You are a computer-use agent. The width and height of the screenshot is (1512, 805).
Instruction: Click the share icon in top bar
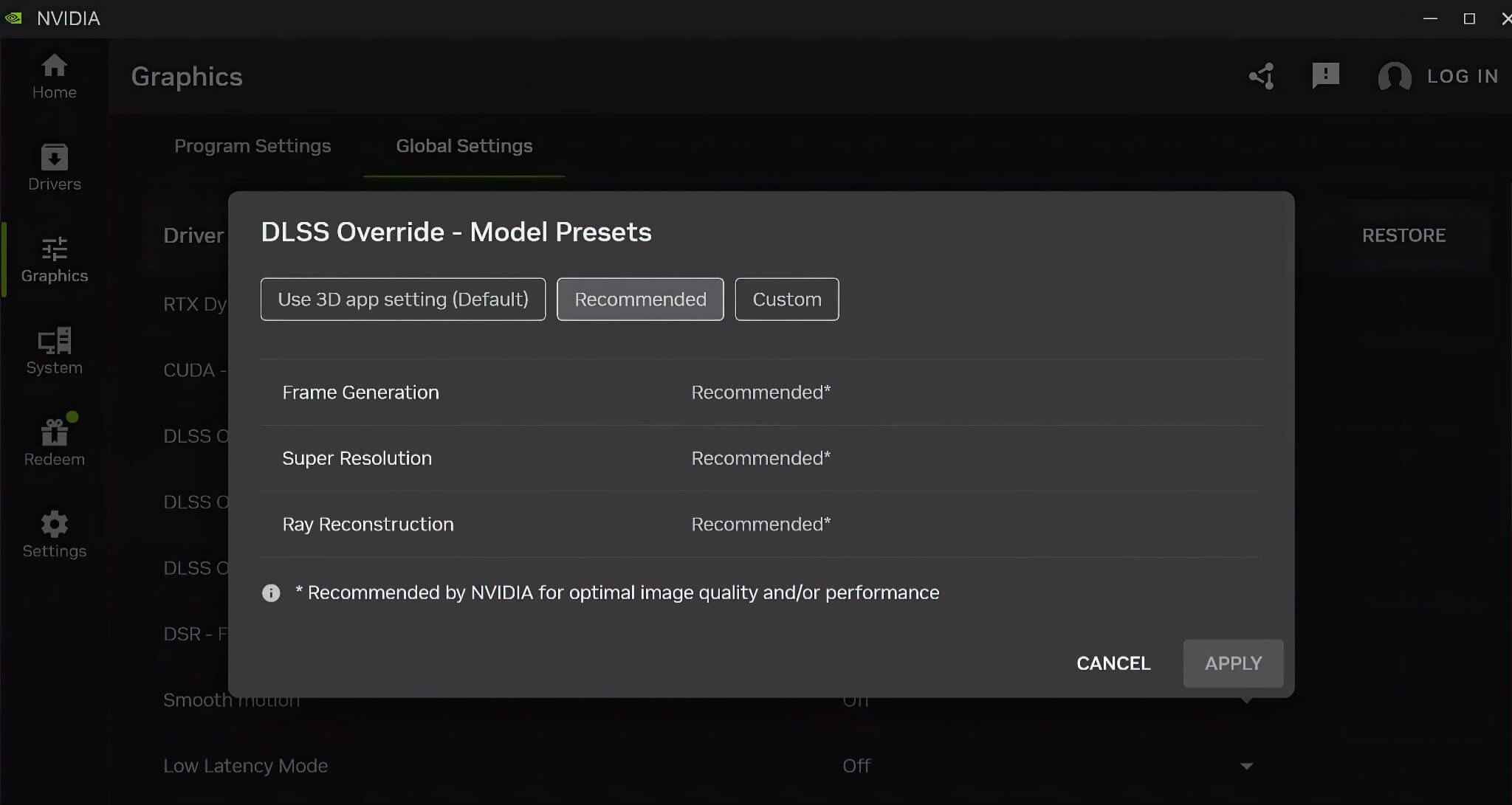click(1262, 76)
